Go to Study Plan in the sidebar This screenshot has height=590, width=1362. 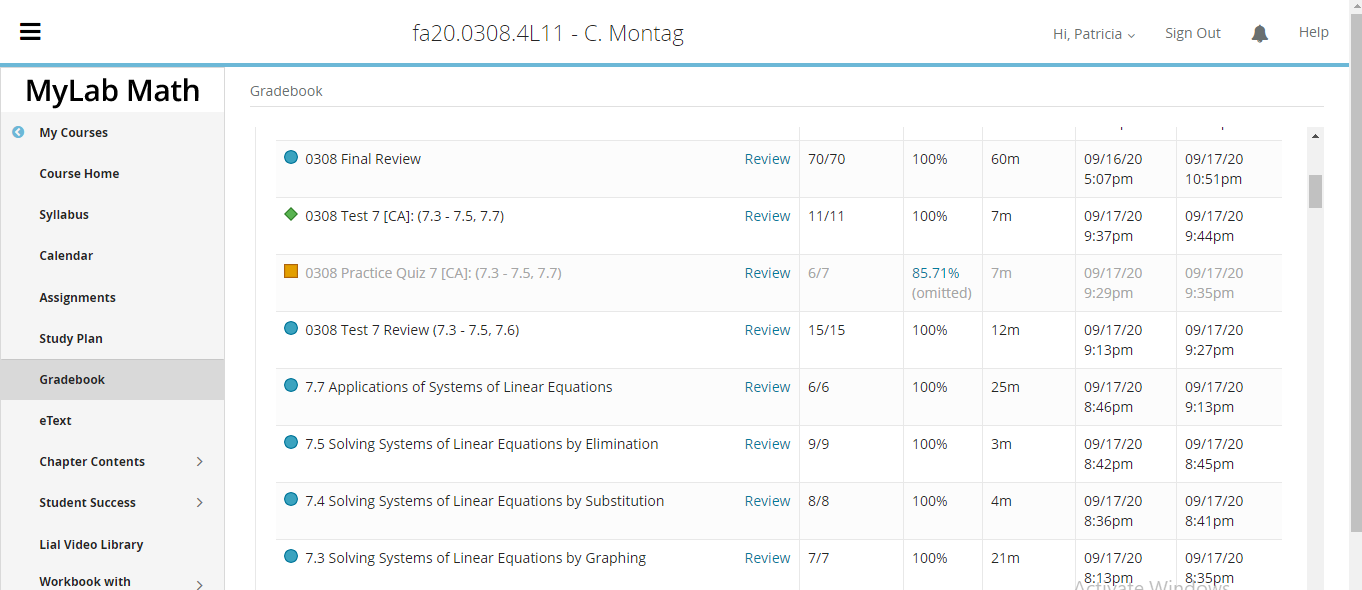click(x=71, y=339)
